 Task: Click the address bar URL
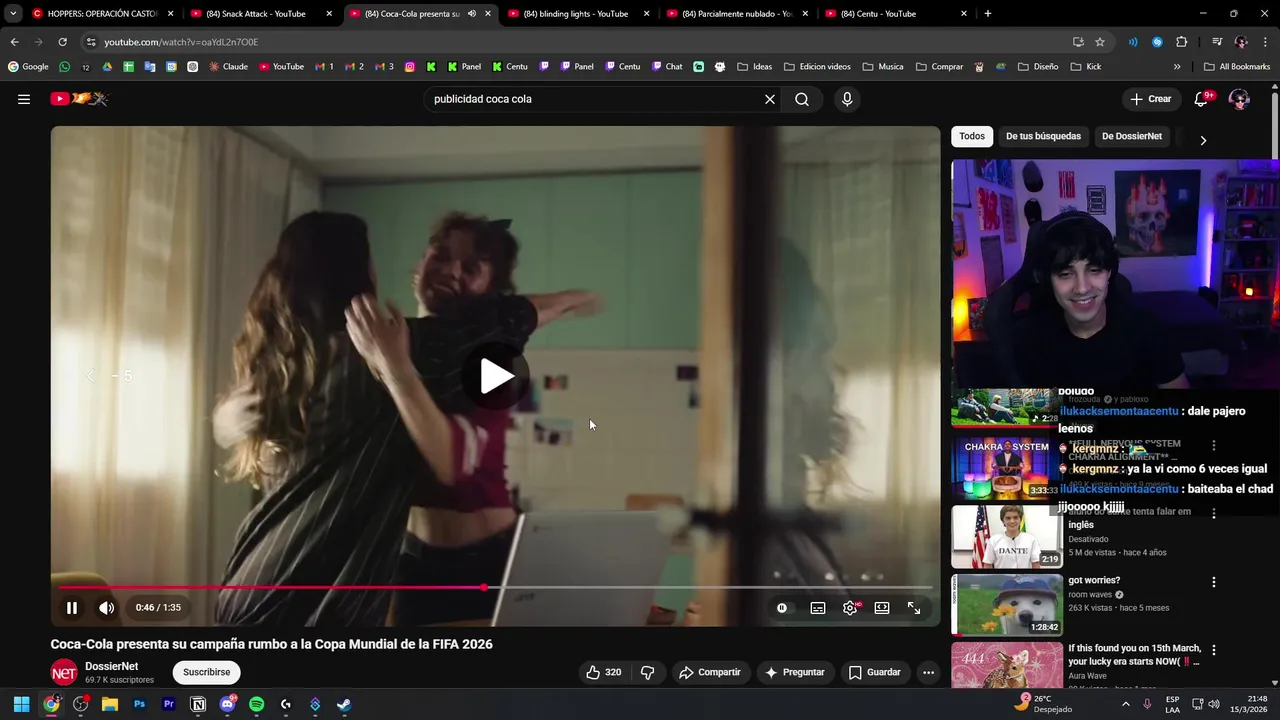click(181, 42)
